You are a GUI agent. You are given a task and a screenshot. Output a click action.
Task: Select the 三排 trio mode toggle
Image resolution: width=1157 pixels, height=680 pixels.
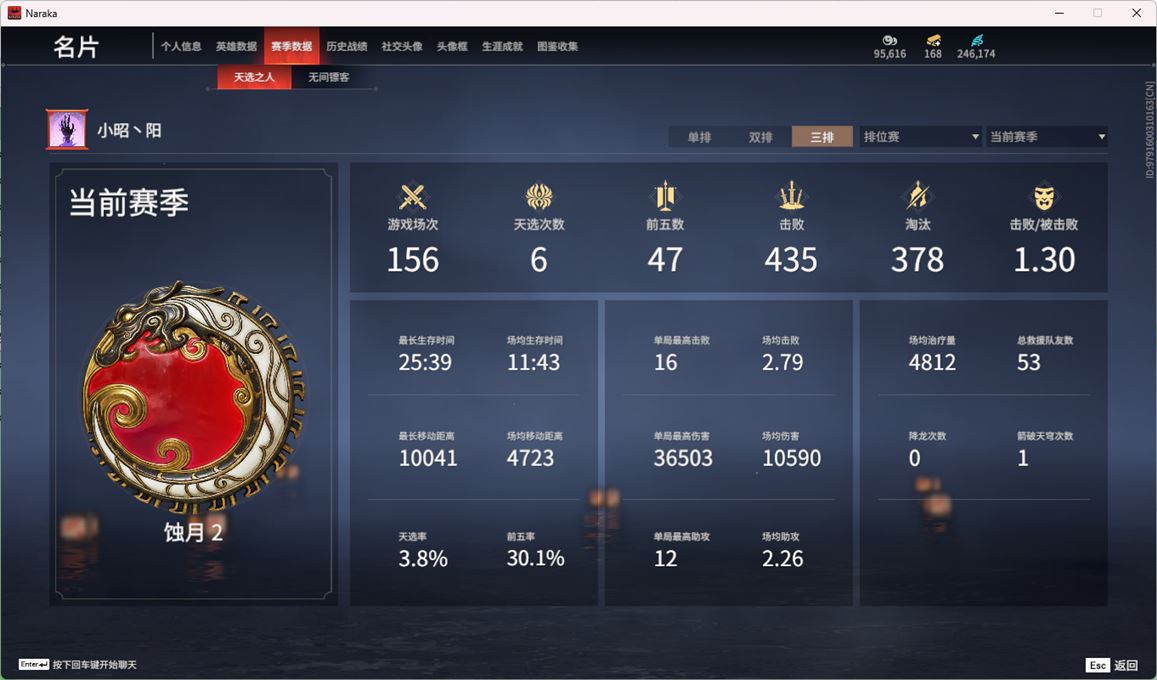(x=822, y=136)
